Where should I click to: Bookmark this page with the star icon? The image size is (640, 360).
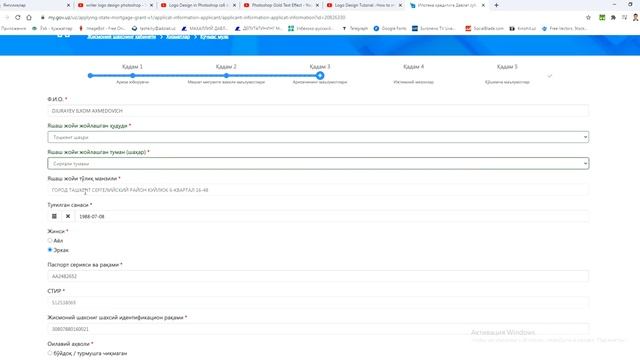(588, 18)
